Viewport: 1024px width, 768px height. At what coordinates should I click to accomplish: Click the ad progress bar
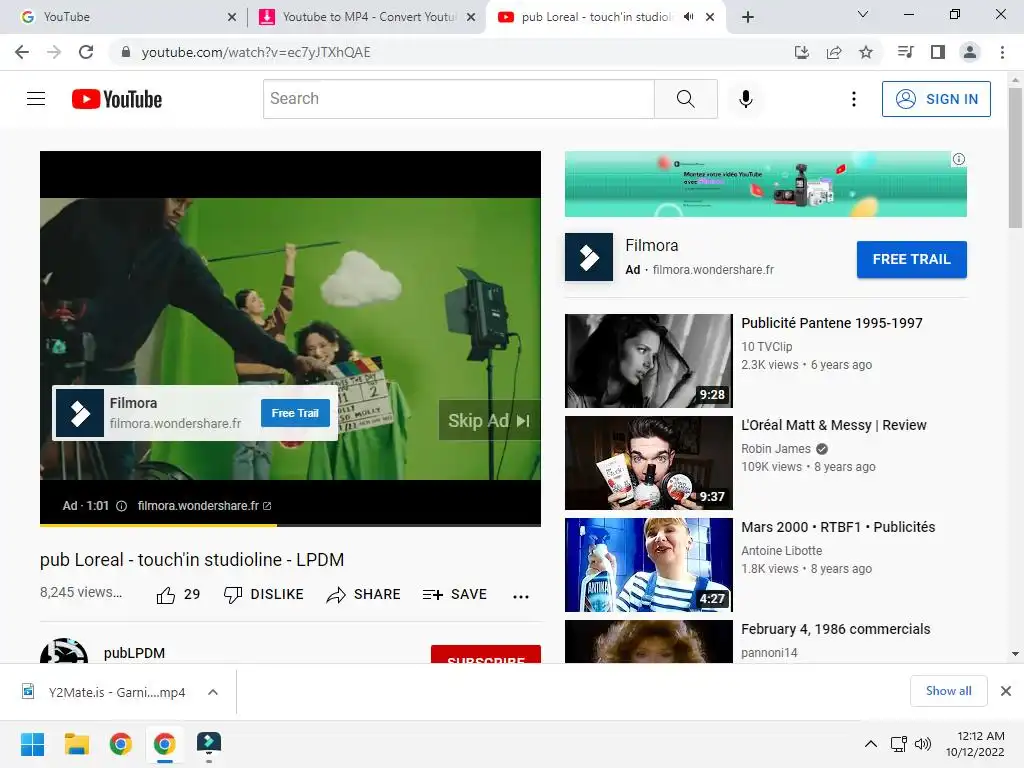(x=290, y=524)
